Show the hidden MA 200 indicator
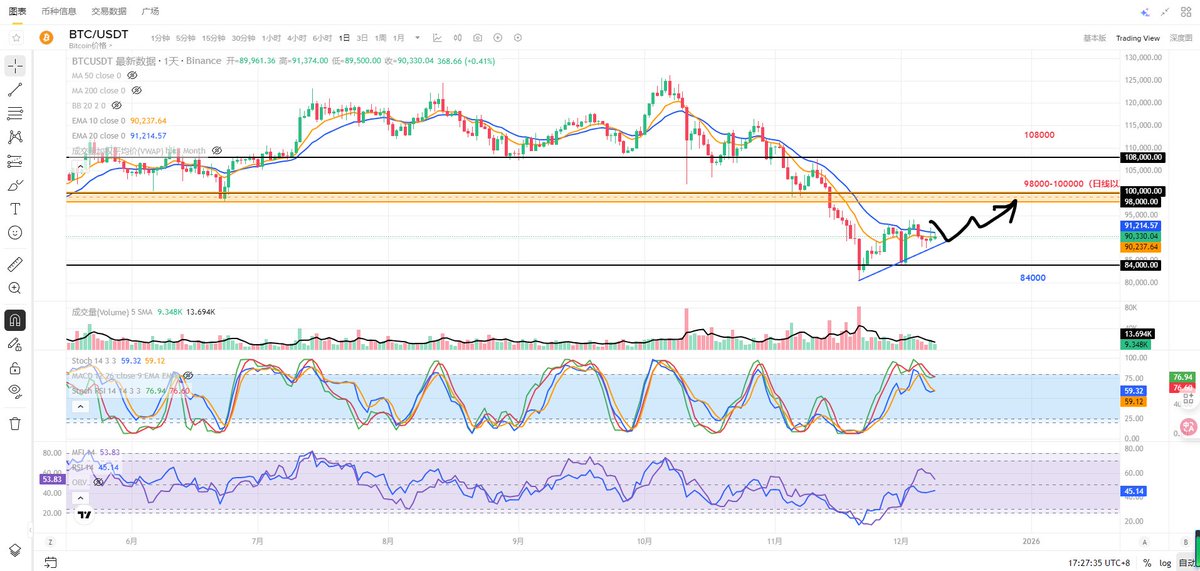Viewport: 1200px width, 571px height. (x=136, y=90)
